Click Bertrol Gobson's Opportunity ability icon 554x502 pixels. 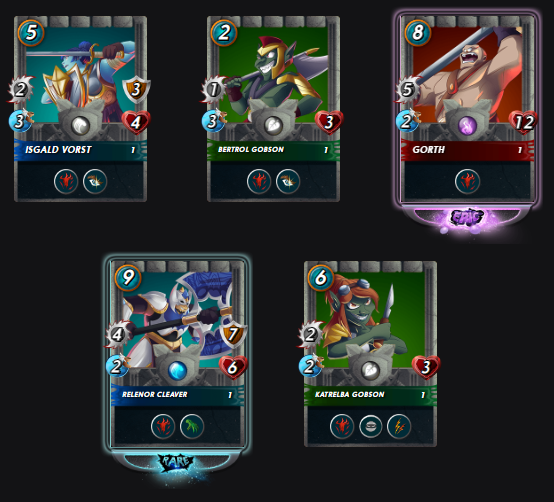click(x=288, y=181)
